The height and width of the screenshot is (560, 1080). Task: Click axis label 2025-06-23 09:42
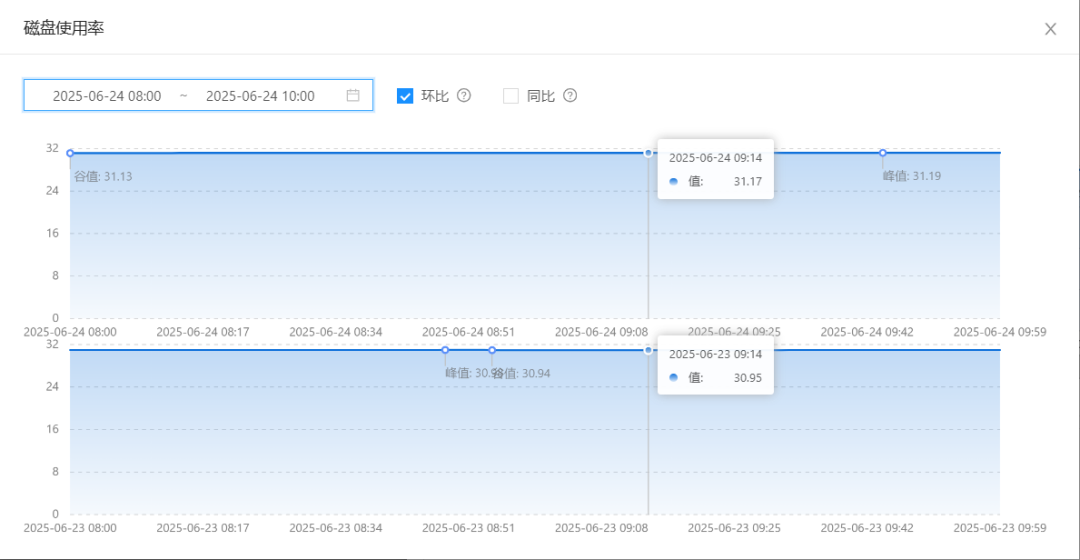[x=866, y=528]
